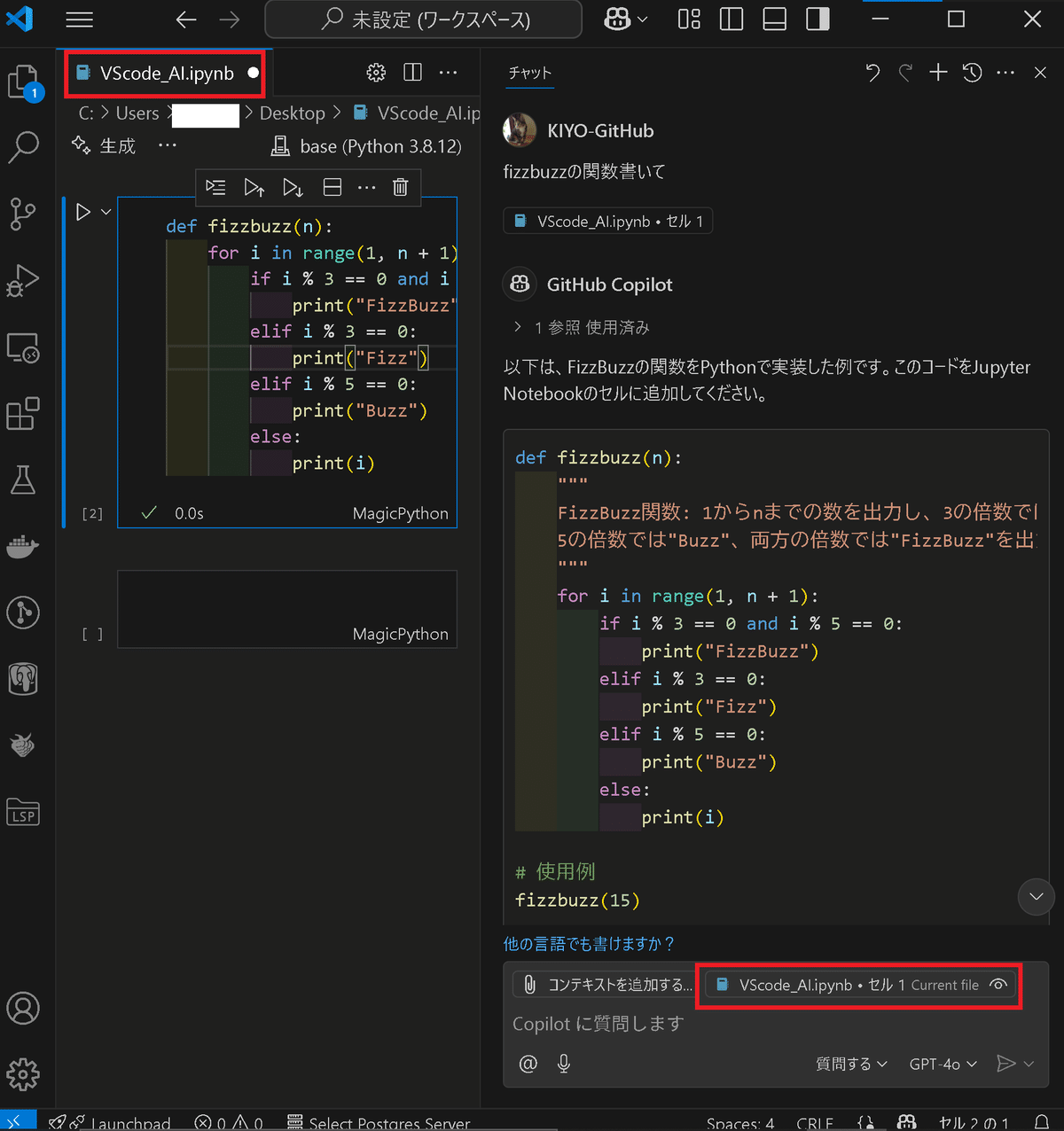Open the Accounts menu icon
The image size is (1064, 1131).
tap(24, 1009)
